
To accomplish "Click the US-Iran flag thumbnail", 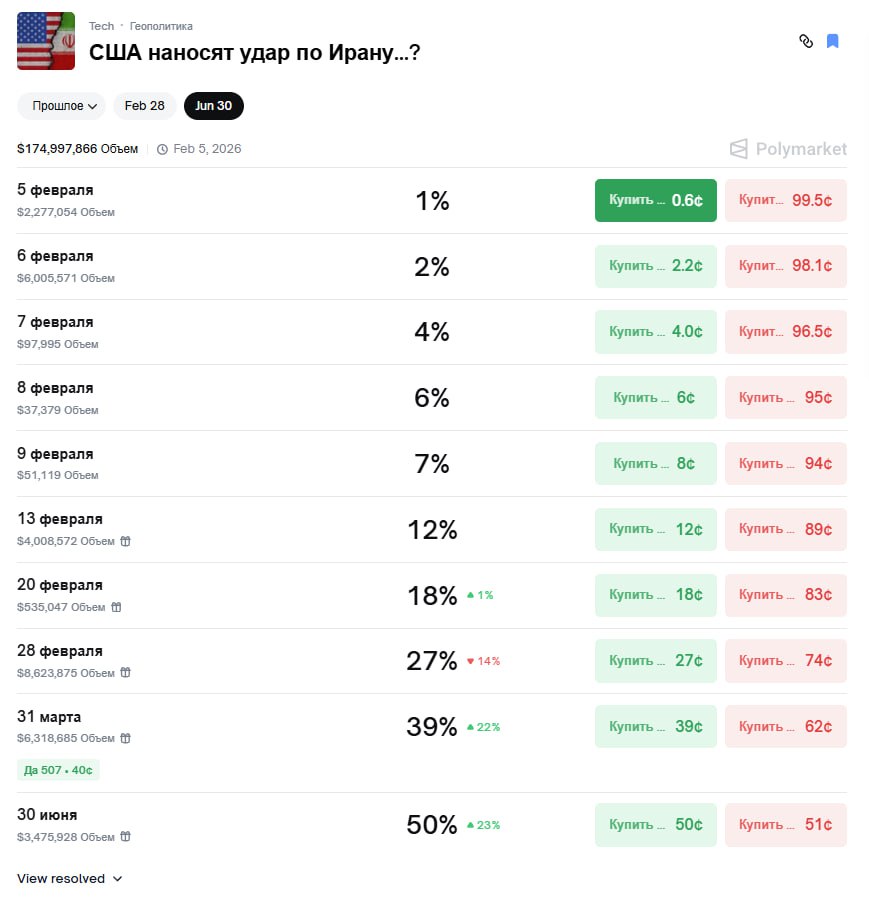I will [x=46, y=41].
